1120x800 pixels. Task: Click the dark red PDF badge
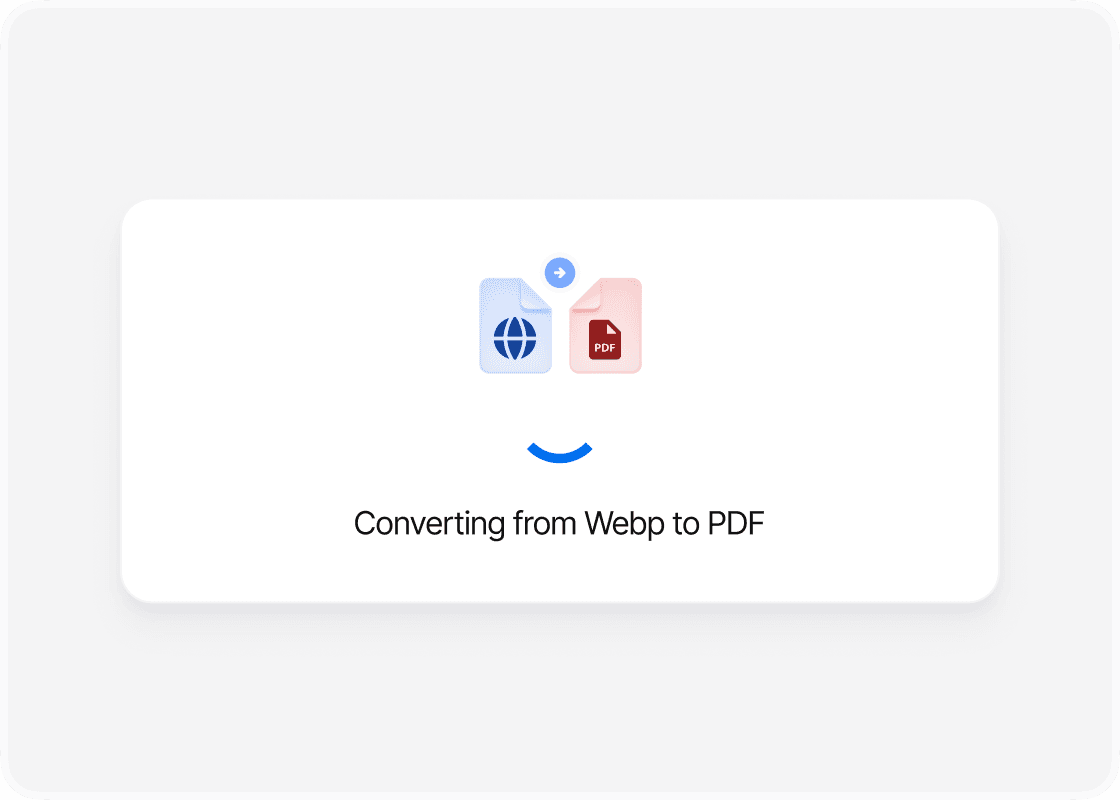[x=605, y=339]
